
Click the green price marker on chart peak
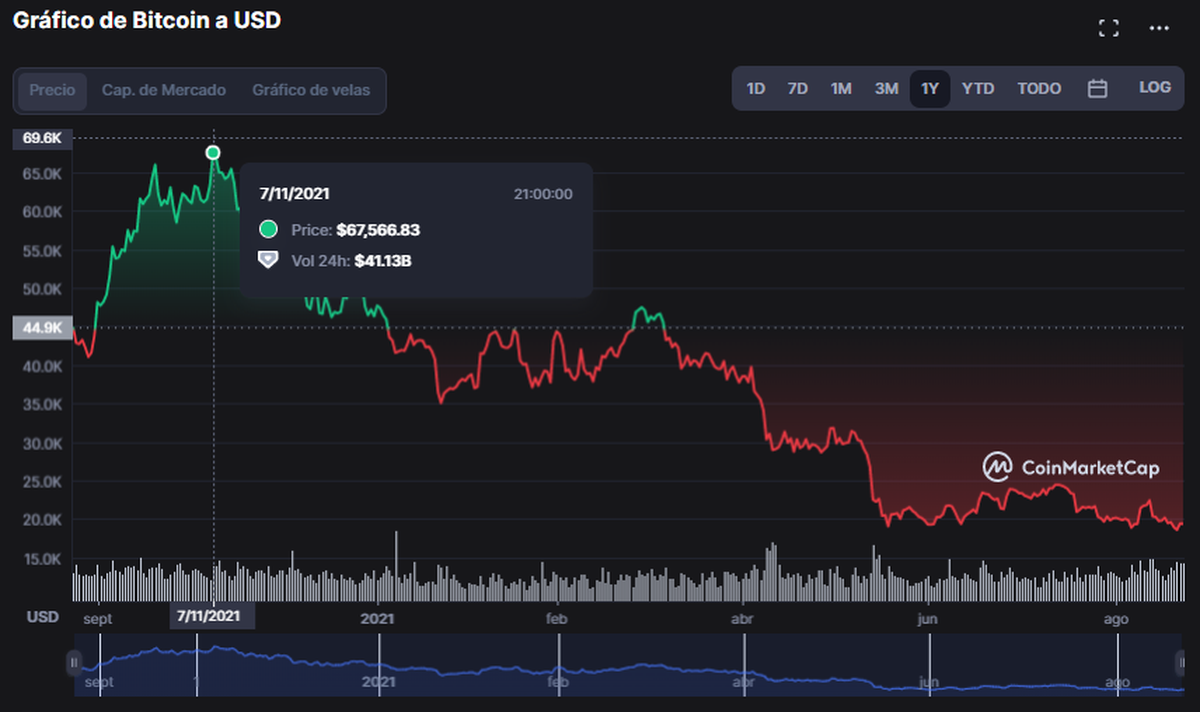(x=213, y=153)
